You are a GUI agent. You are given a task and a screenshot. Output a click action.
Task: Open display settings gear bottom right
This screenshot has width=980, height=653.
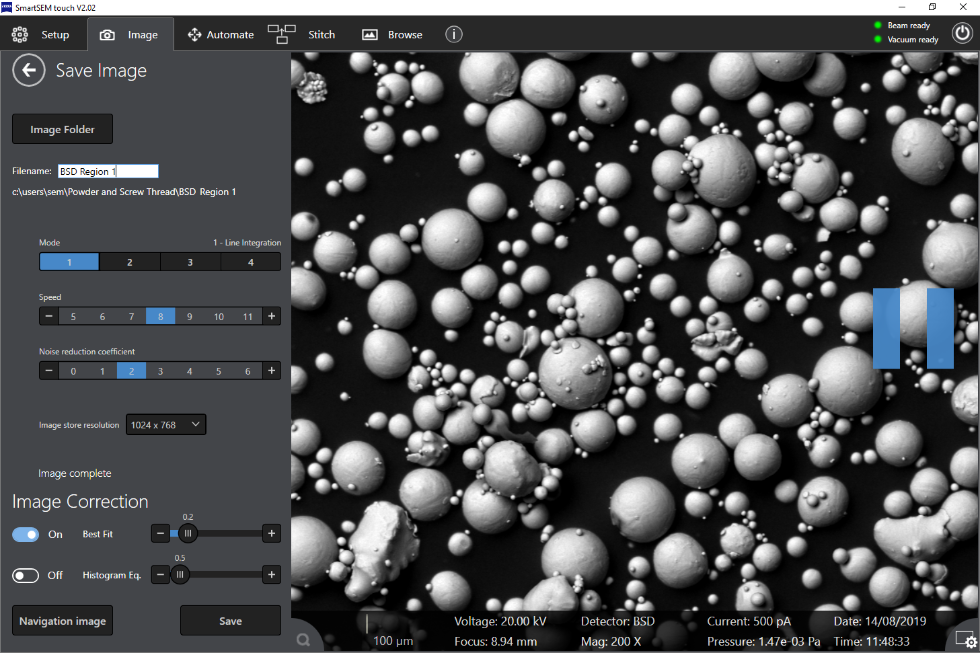tap(963, 638)
